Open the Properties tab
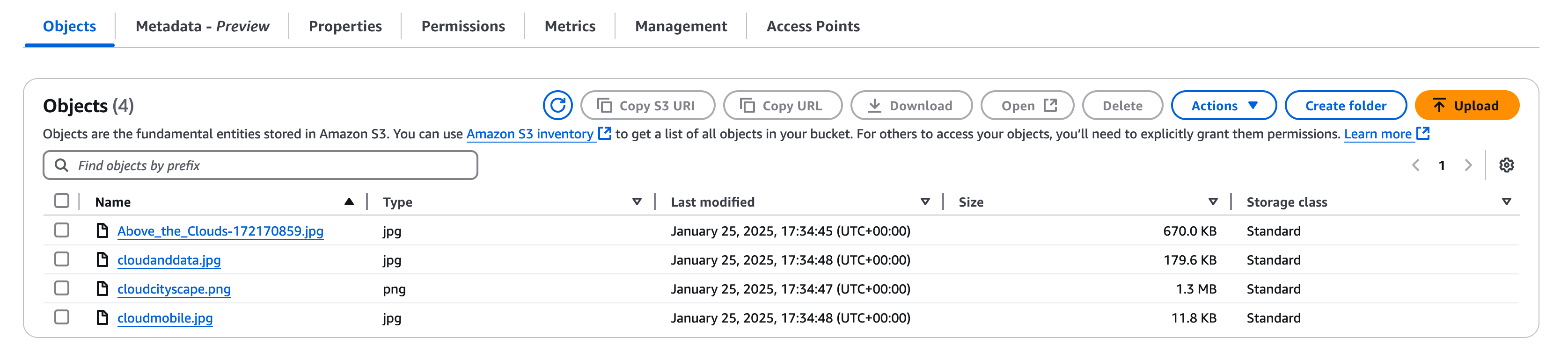Viewport: 1568px width, 359px height. coord(345,26)
